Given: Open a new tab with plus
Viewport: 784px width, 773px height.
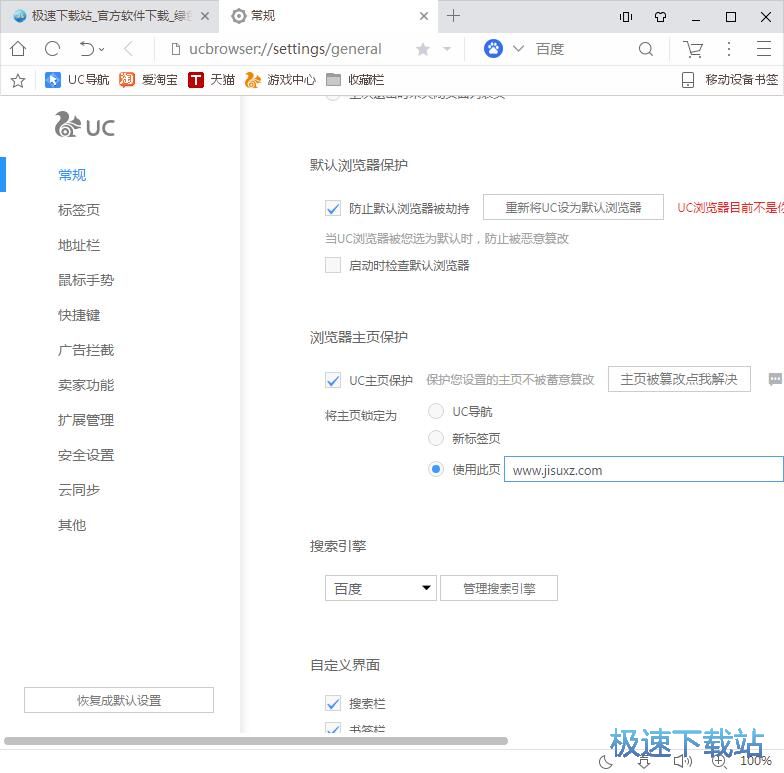Looking at the screenshot, I should coord(454,16).
